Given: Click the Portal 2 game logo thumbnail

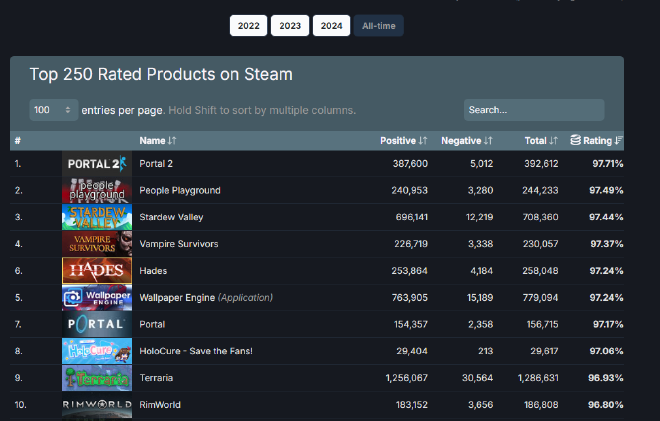Looking at the screenshot, I should pos(96,163).
